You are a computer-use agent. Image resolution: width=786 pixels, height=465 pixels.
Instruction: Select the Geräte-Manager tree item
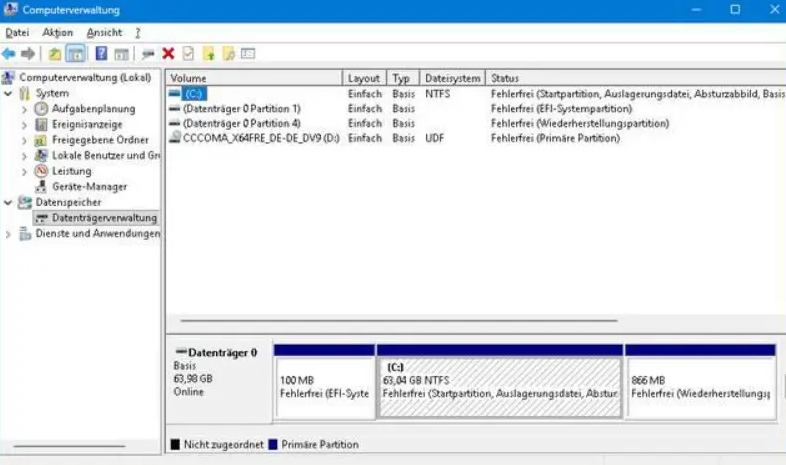click(x=90, y=186)
